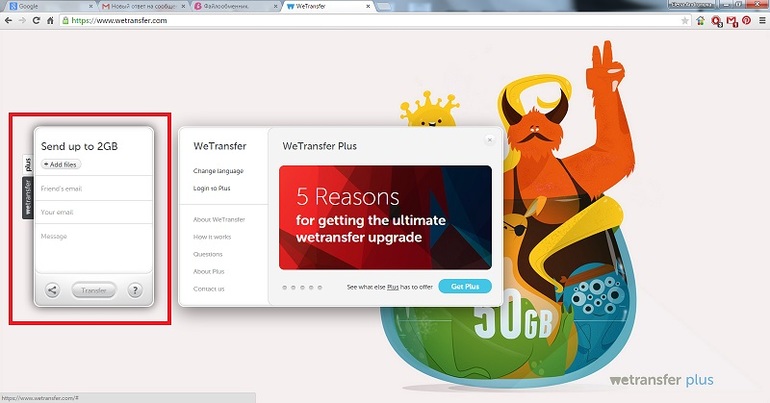Click the WeTransfer Plus panel title
Viewport: 770px width, 403px height.
tap(319, 146)
